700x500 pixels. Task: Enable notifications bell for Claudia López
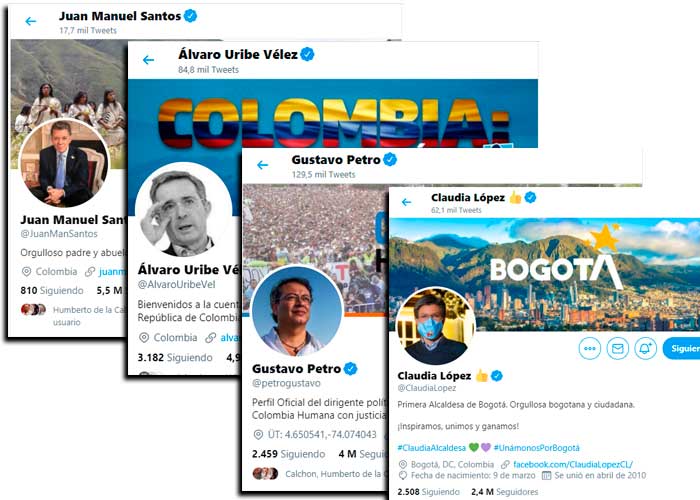646,348
